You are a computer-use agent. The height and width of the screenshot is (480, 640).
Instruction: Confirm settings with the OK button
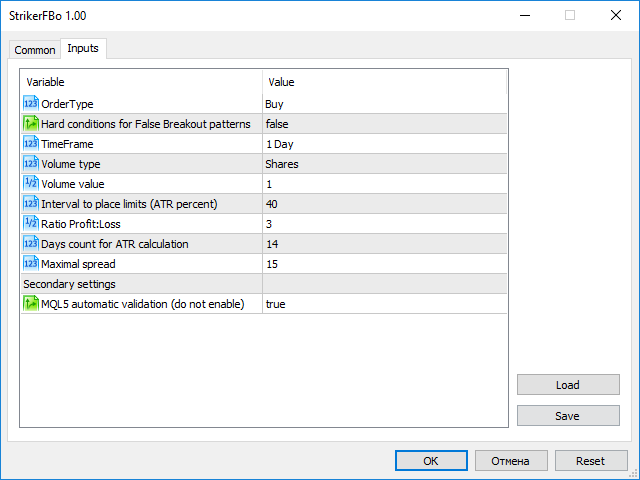click(x=431, y=461)
